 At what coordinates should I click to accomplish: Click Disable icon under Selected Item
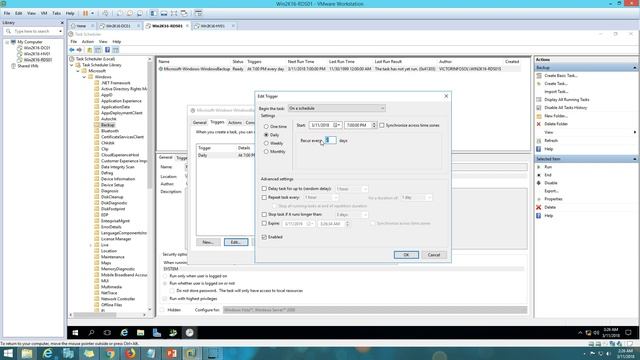[539, 183]
